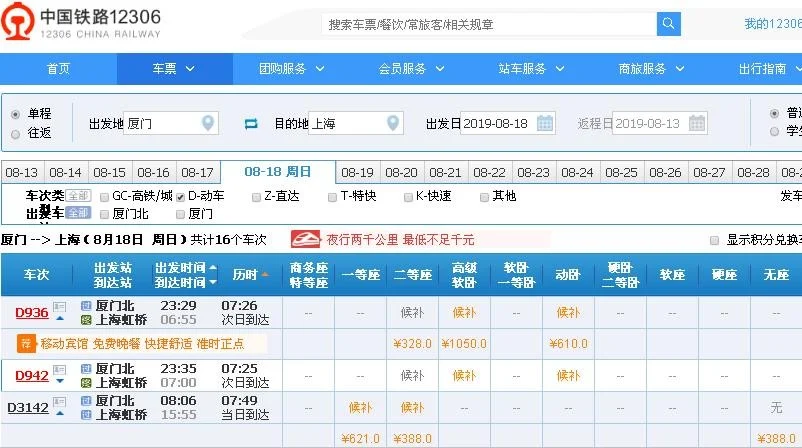Open train D3142 link
The image size is (802, 448).
(28, 408)
